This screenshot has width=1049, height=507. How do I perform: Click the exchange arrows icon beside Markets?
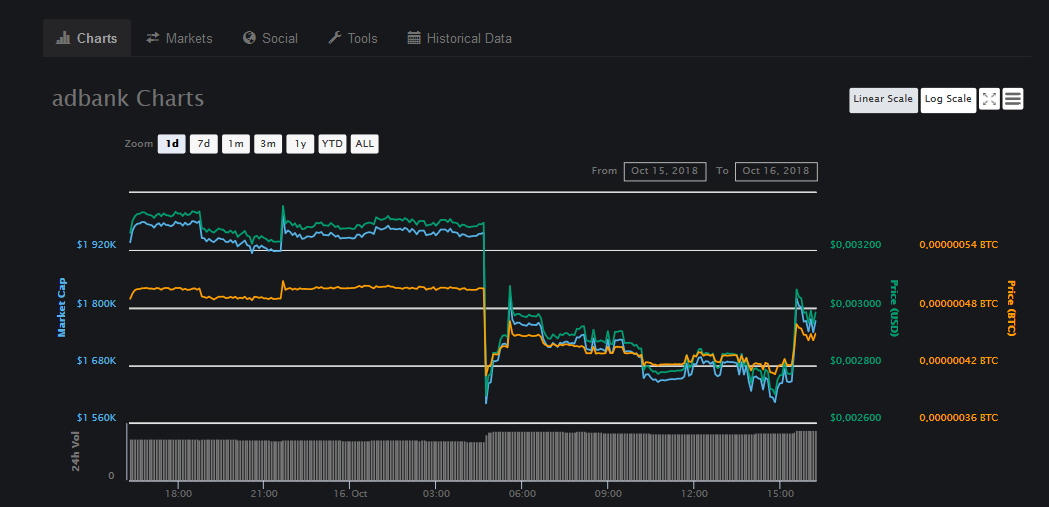[x=153, y=38]
